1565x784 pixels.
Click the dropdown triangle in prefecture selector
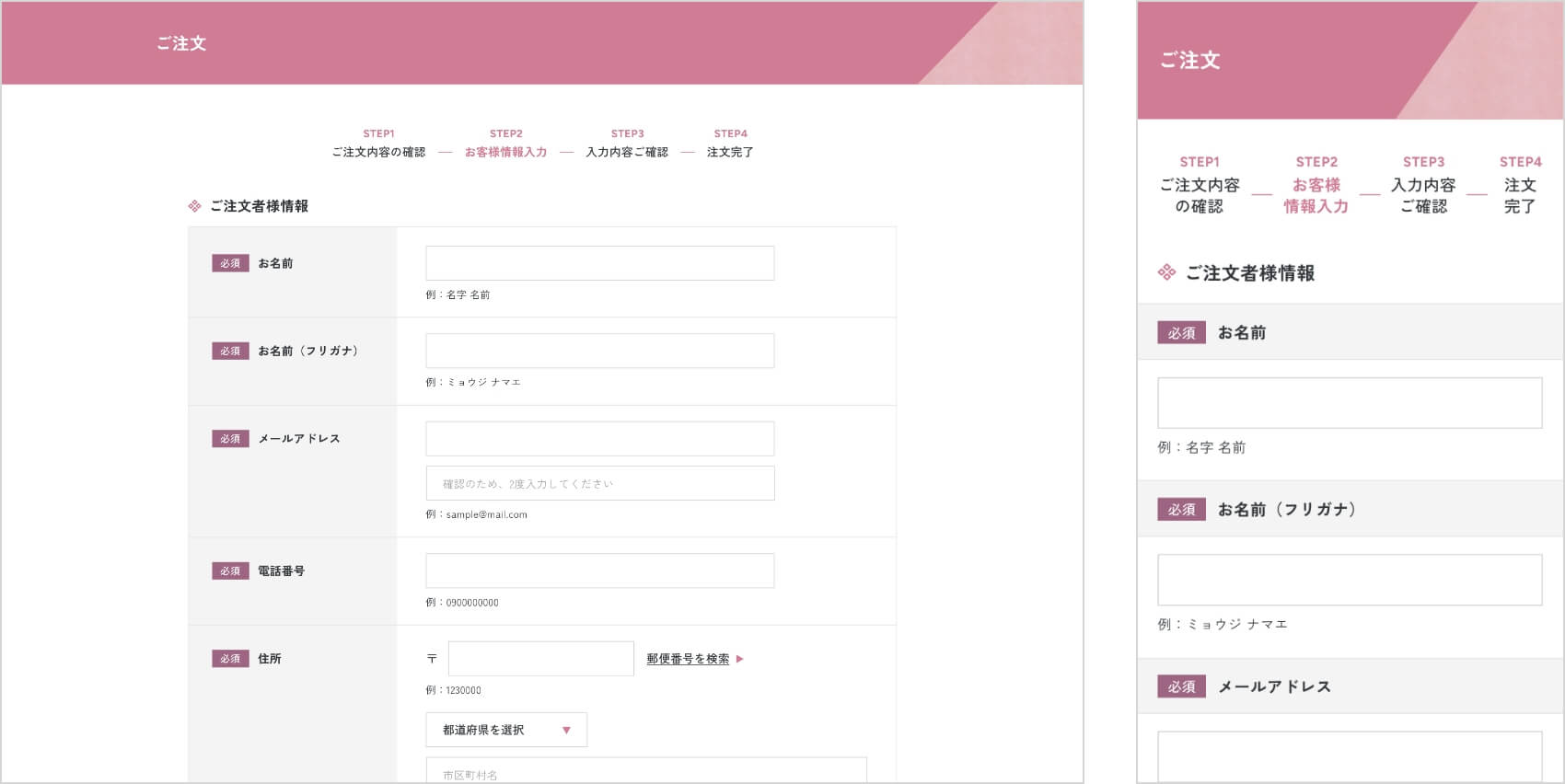click(x=566, y=731)
